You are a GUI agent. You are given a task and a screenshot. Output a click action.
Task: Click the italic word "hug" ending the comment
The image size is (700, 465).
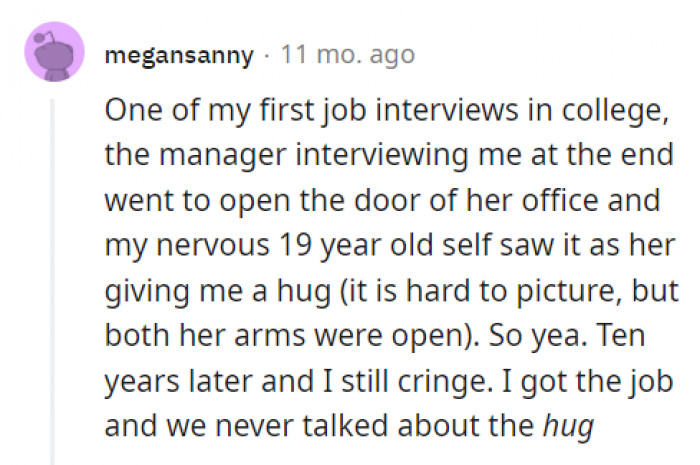click(x=568, y=428)
